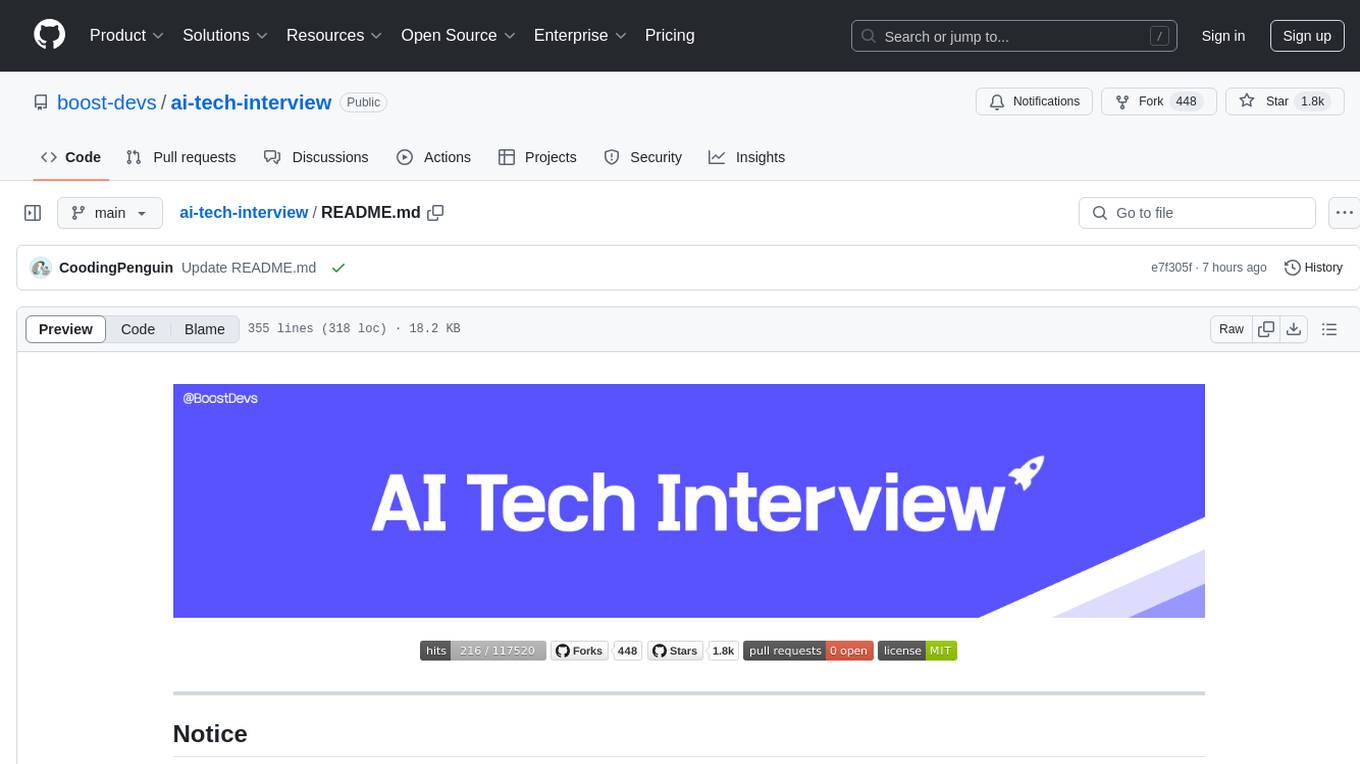Open the Pricing page
The image size is (1360, 764).
(670, 35)
